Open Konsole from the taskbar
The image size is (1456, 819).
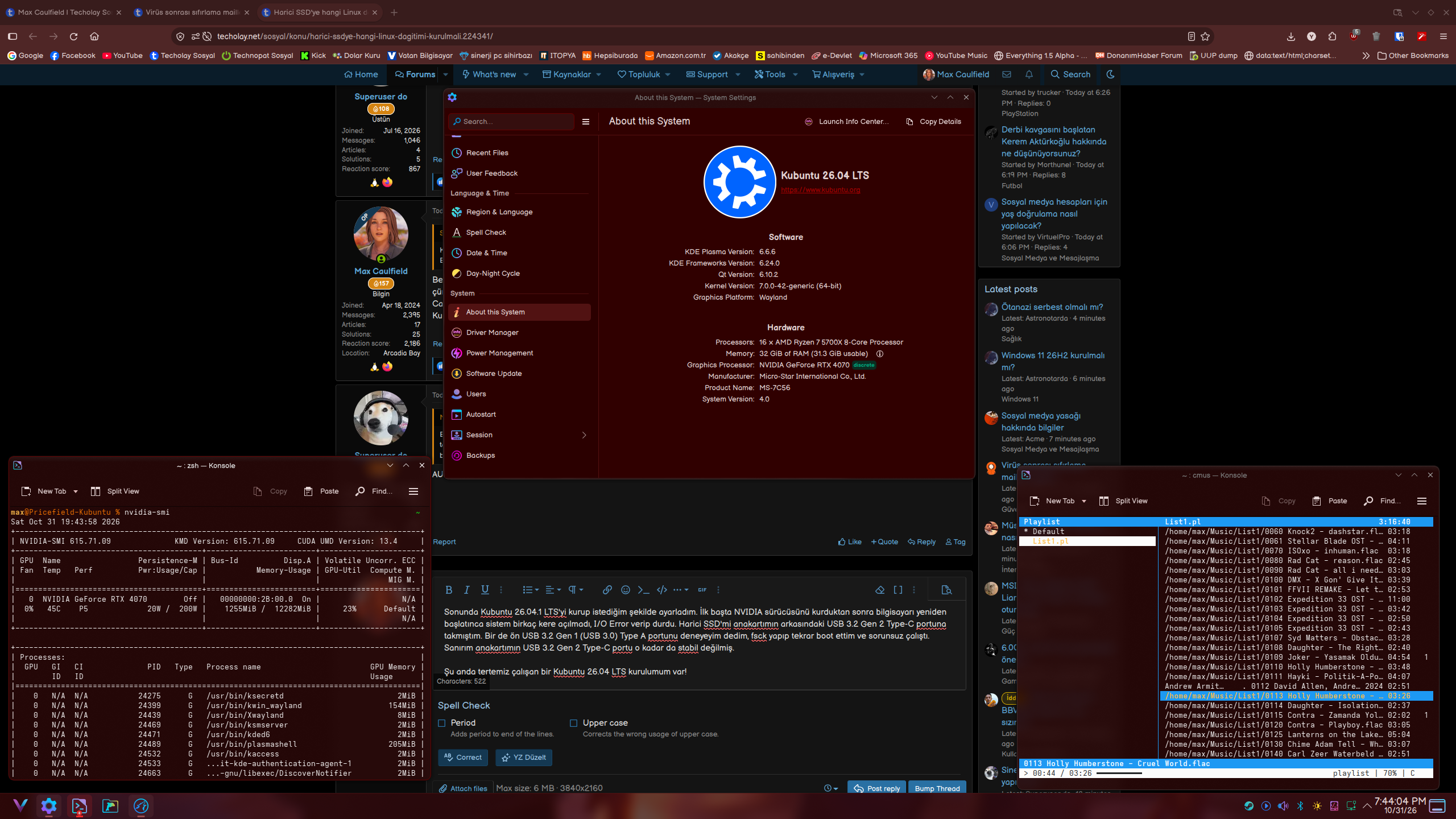pos(79,806)
